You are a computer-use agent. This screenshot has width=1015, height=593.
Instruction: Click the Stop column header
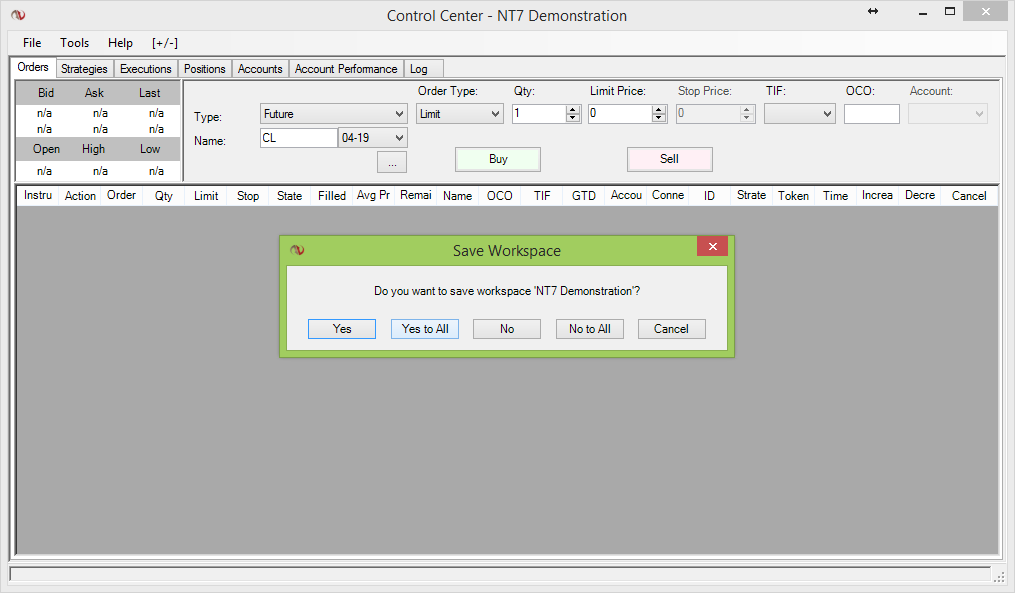coord(248,196)
